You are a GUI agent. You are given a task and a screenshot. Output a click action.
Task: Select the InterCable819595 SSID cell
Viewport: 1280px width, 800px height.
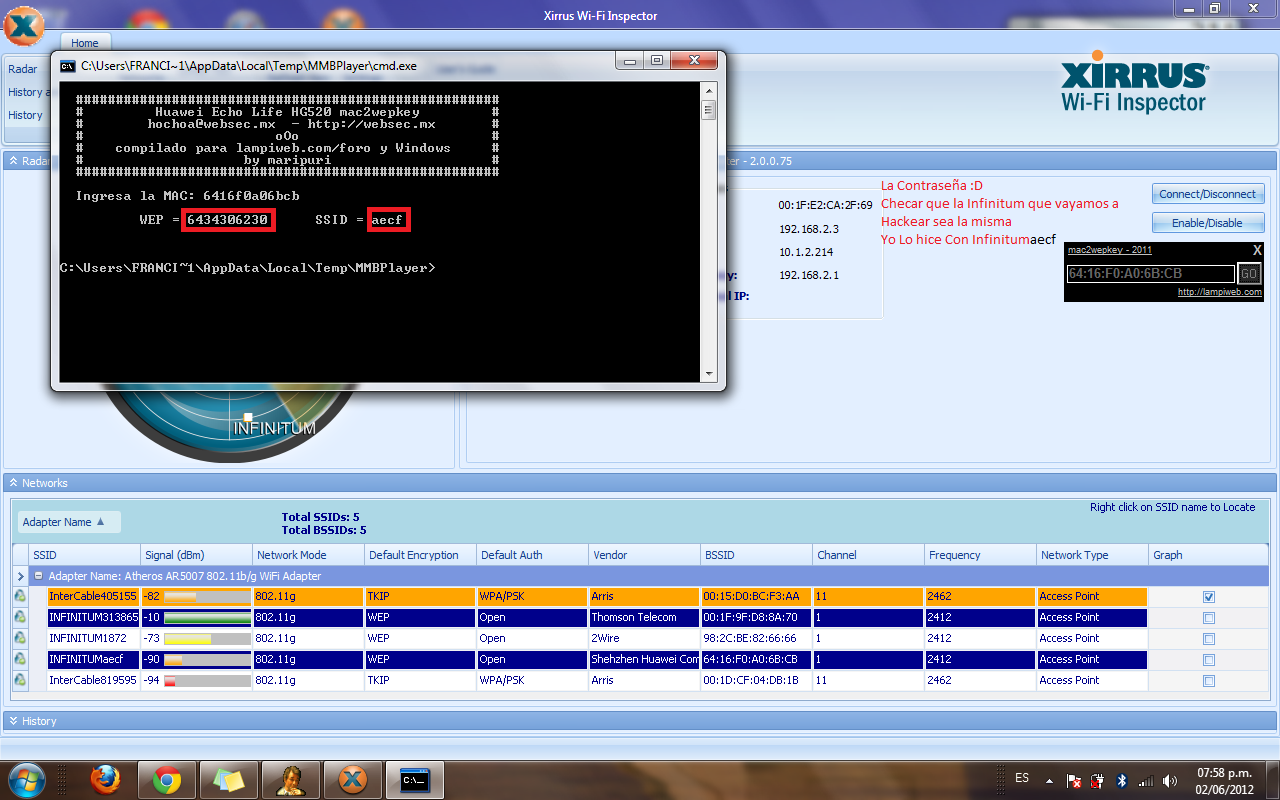[93, 681]
